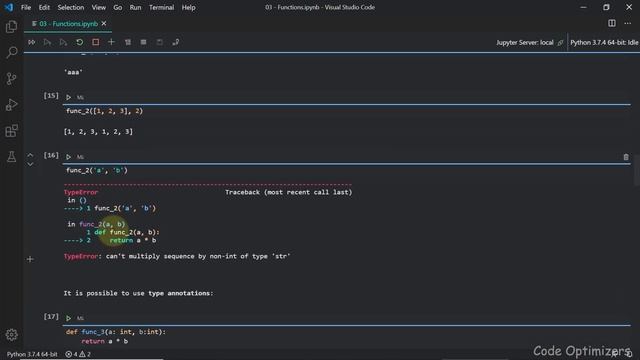The width and height of the screenshot is (640, 360).
Task: Click Run Cell and Below toolbar icon
Action: [63, 42]
